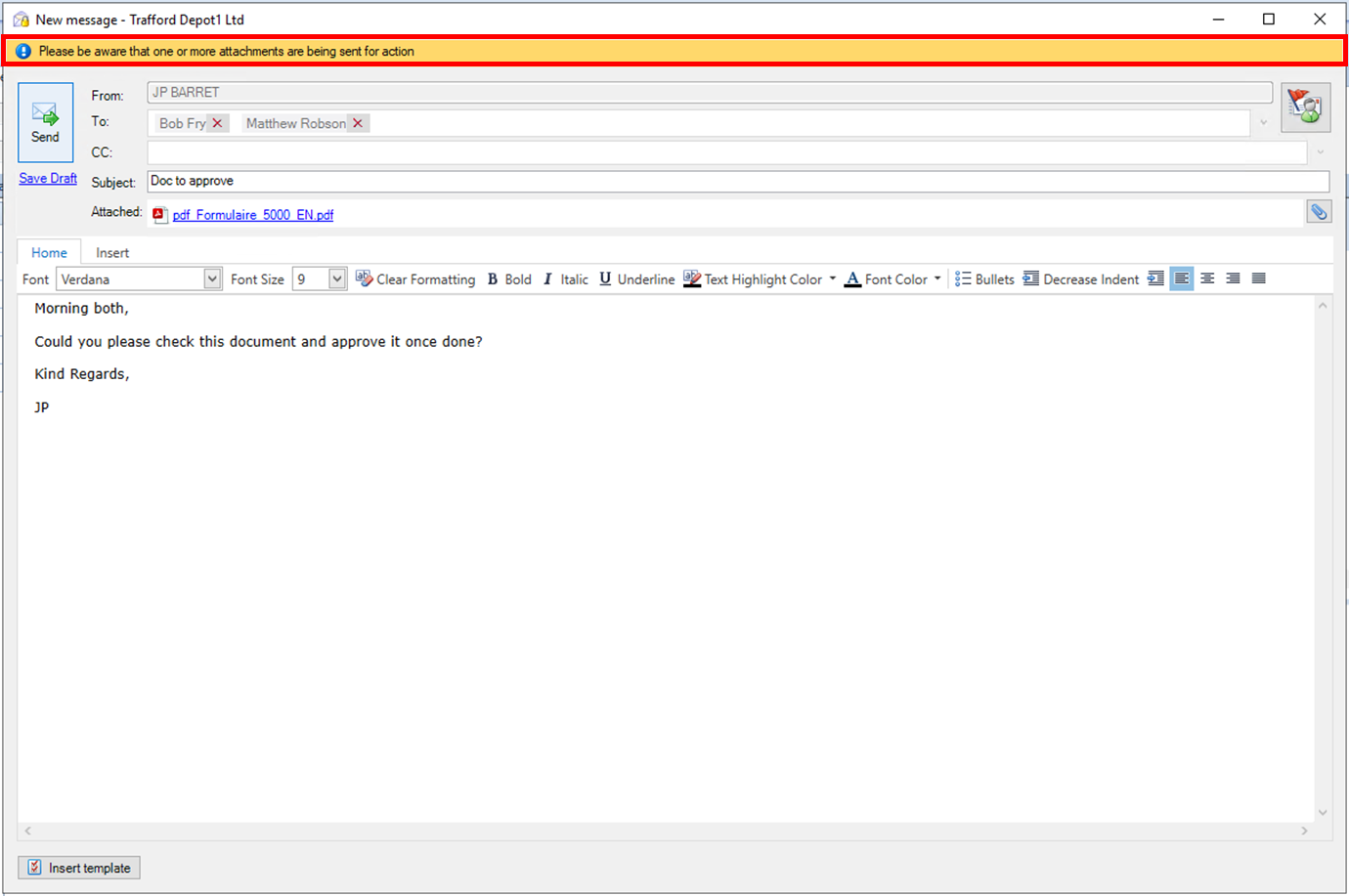Click the Matthew Robson recipient chip
The image size is (1349, 896).
pos(296,123)
